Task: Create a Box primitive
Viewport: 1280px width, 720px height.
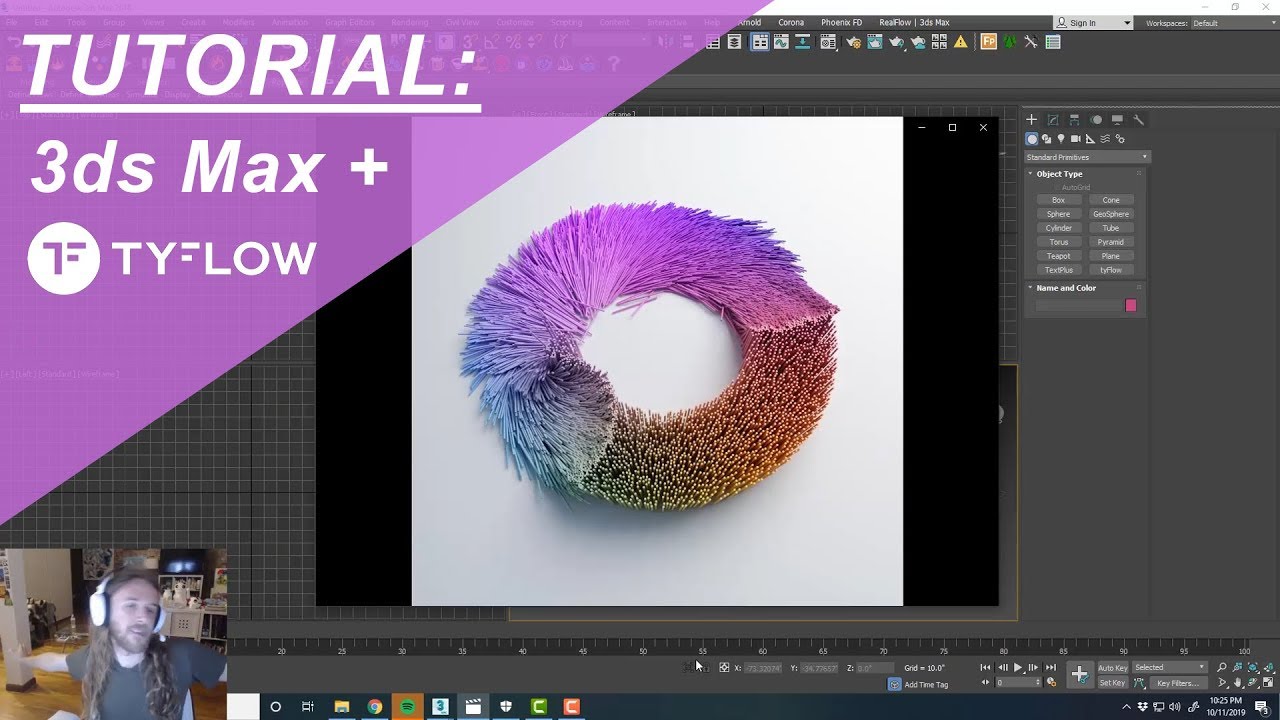Action: pyautogui.click(x=1058, y=200)
